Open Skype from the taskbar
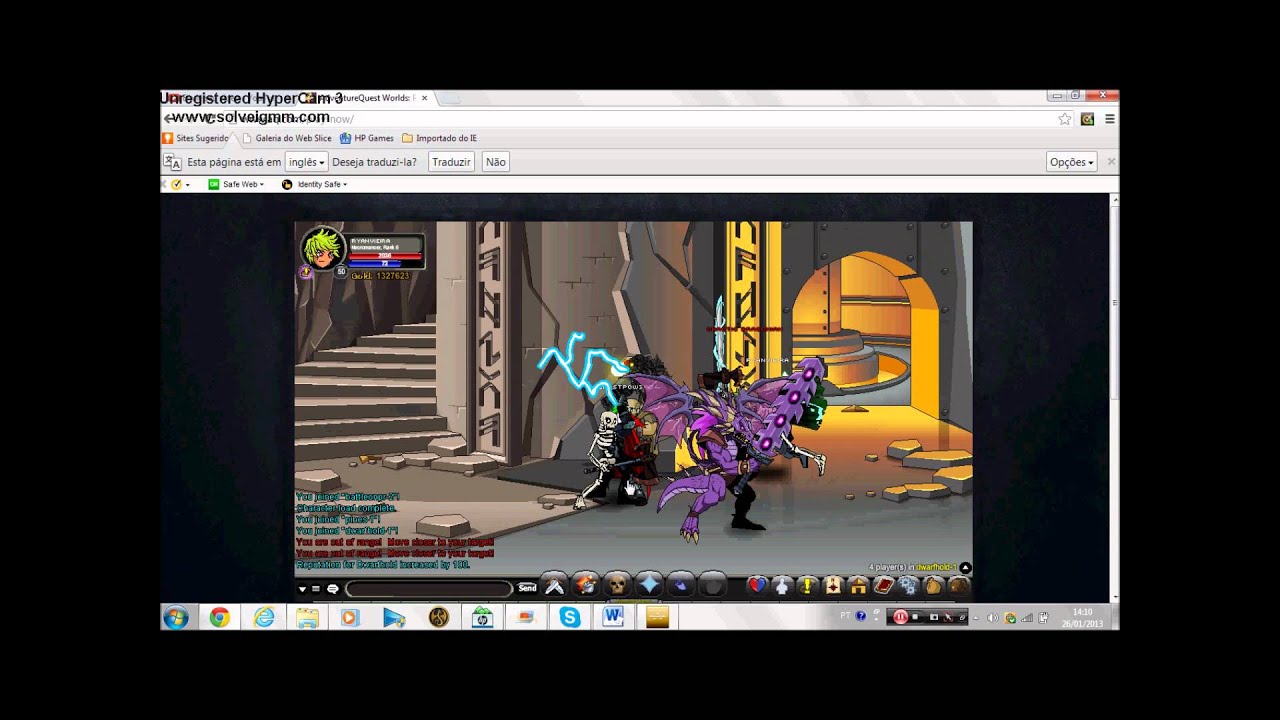Image resolution: width=1280 pixels, height=720 pixels. coord(570,617)
